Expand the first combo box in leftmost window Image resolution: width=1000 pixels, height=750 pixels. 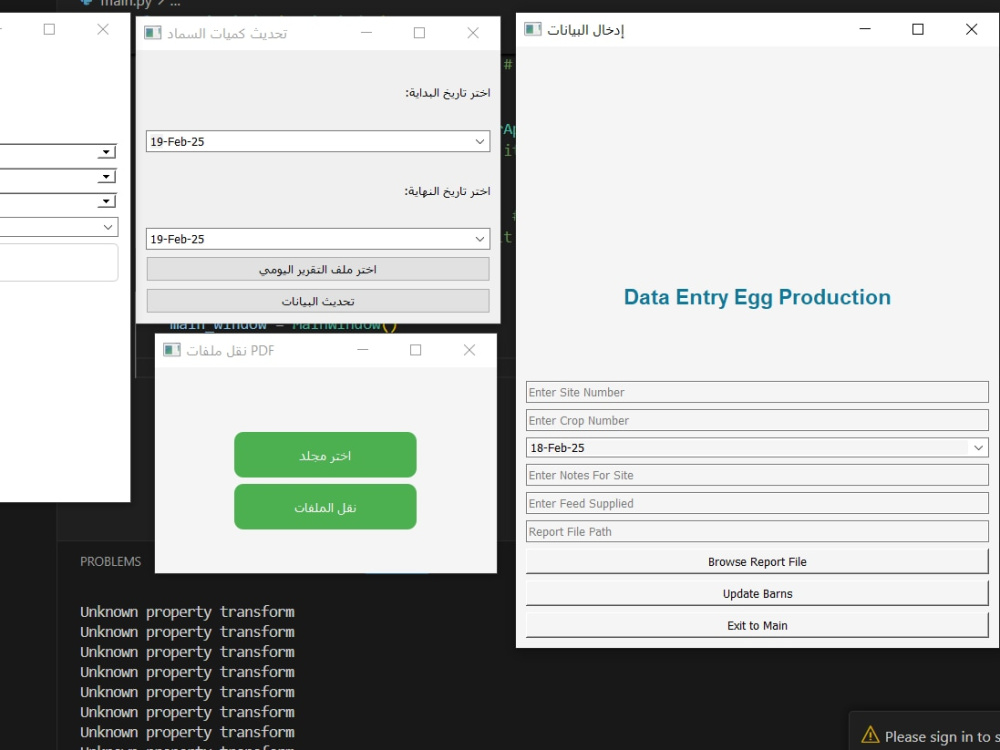coord(106,152)
